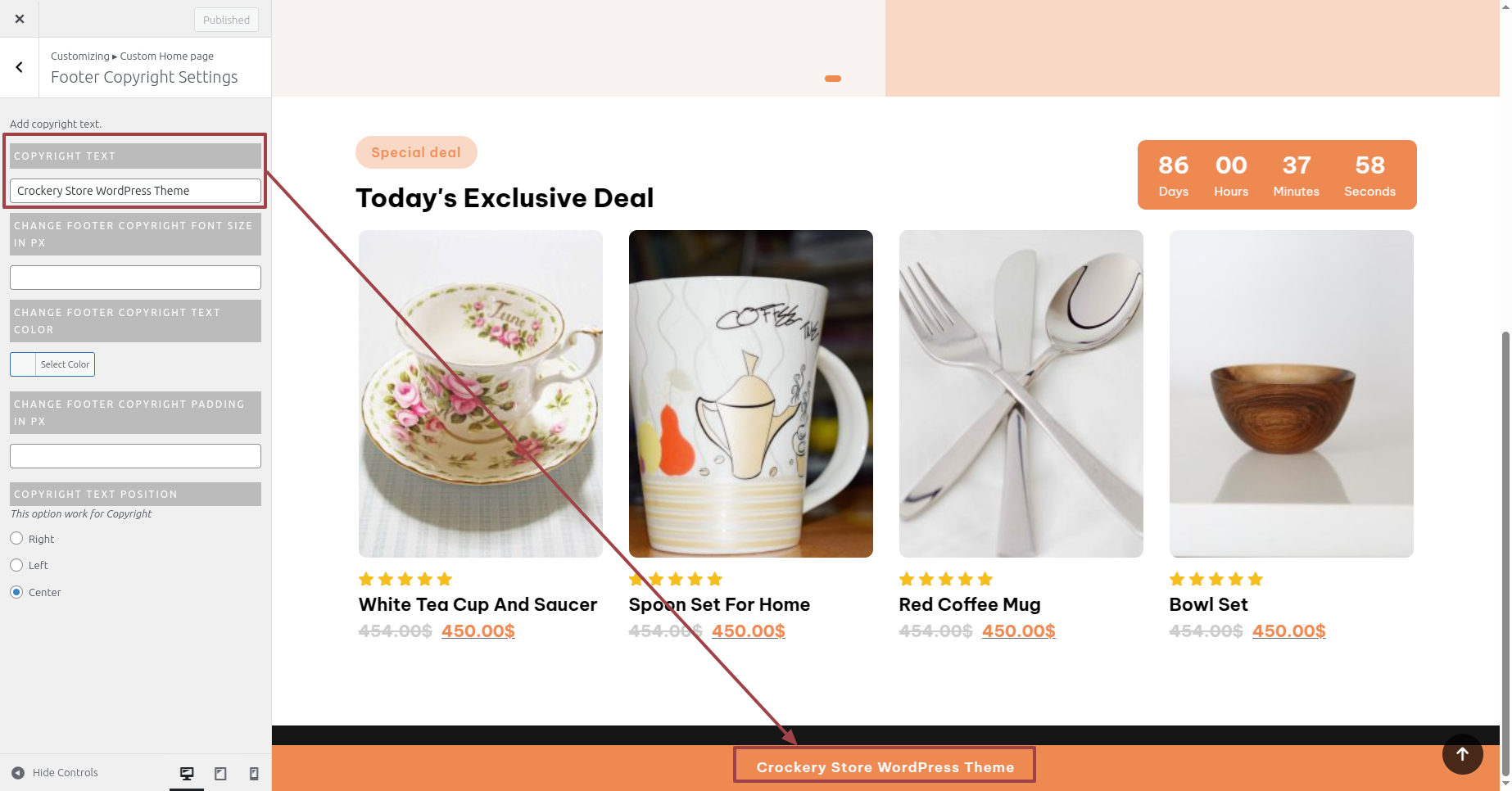
Task: Click the orange slider indicator dot
Action: [833, 79]
